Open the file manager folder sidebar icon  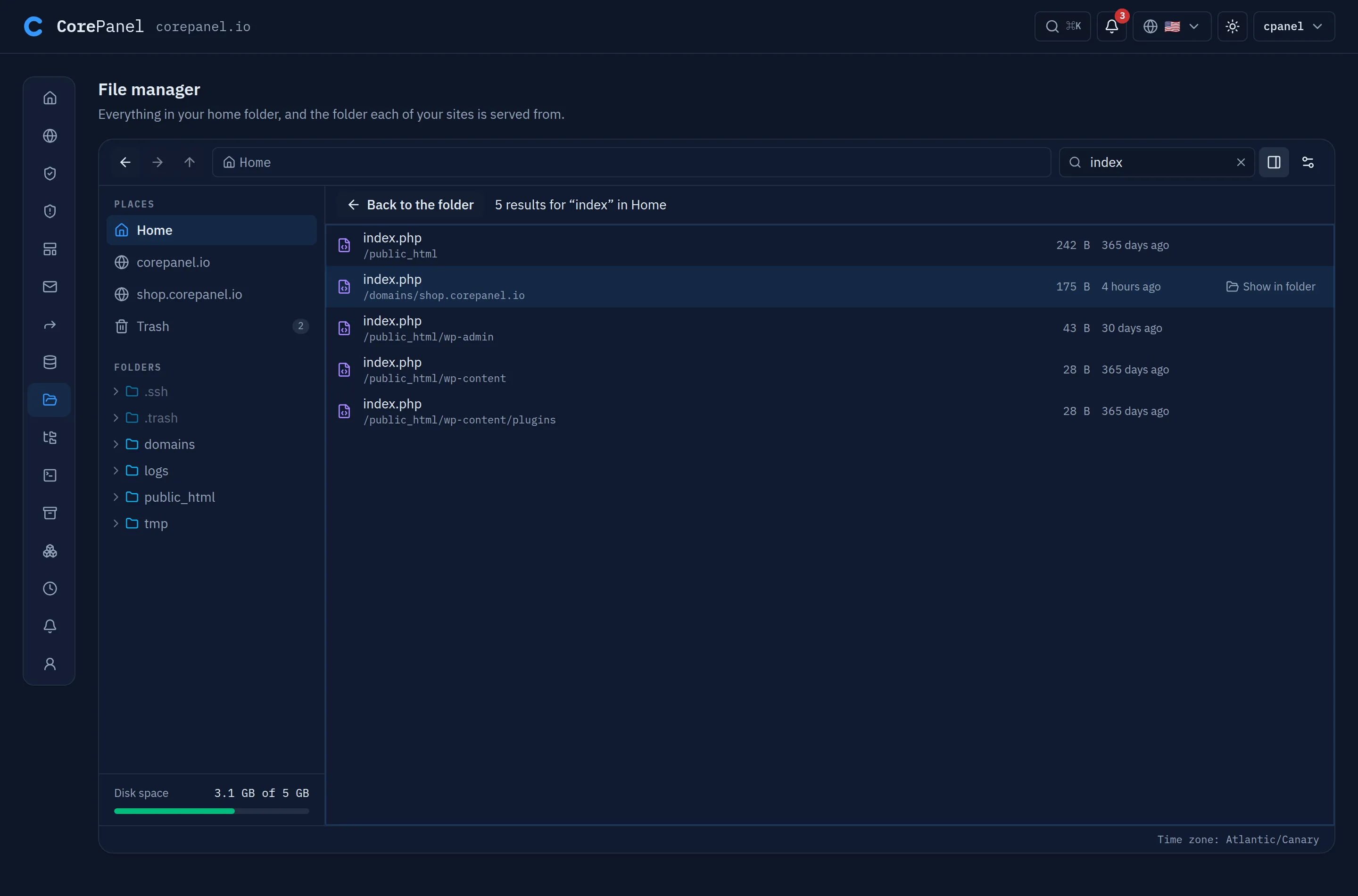tap(50, 399)
